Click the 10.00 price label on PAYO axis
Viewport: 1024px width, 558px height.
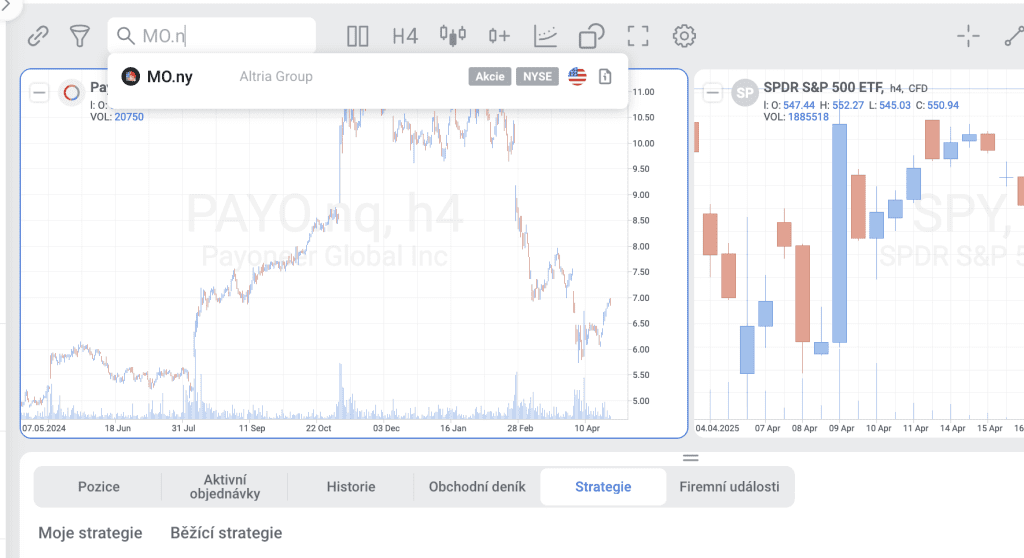click(x=643, y=143)
